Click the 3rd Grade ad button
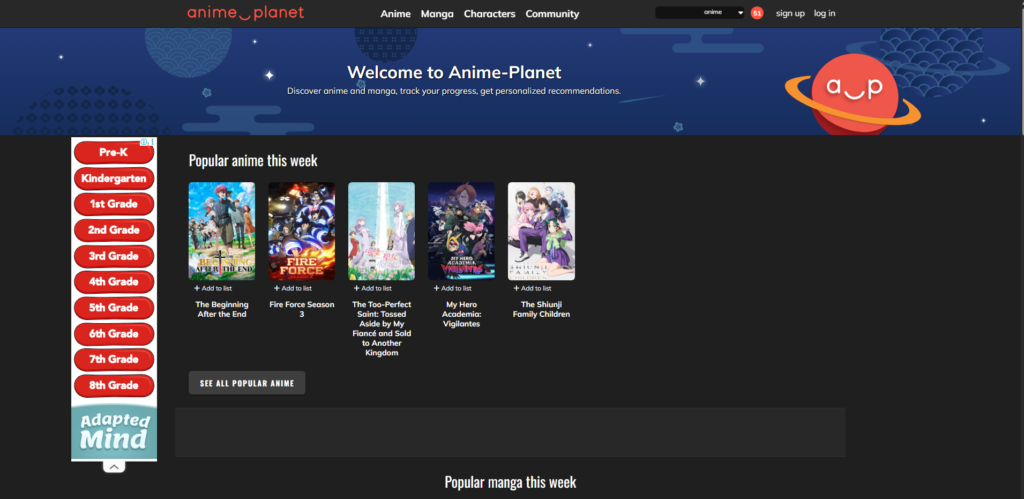The width and height of the screenshot is (1024, 499). (114, 256)
